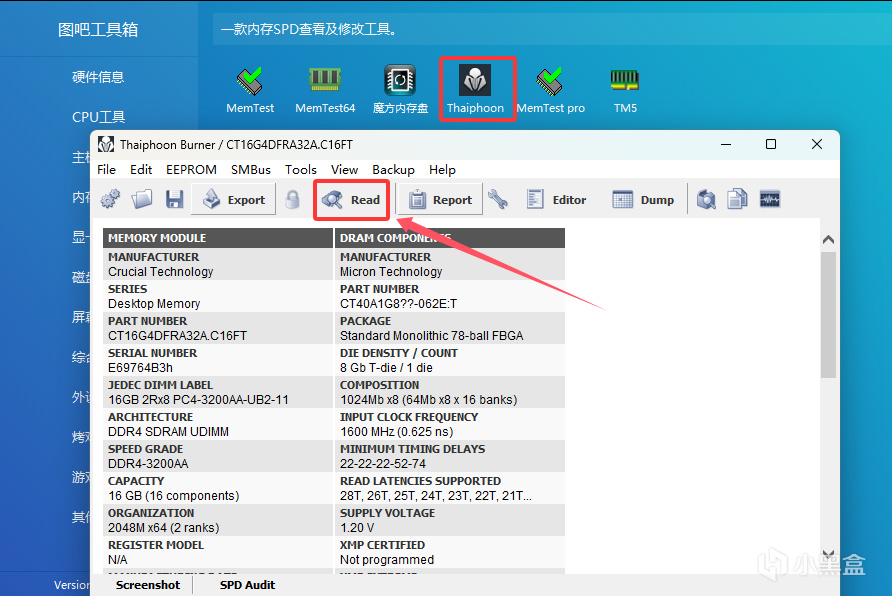
Task: Click the wrench tools icon
Action: (x=498, y=200)
